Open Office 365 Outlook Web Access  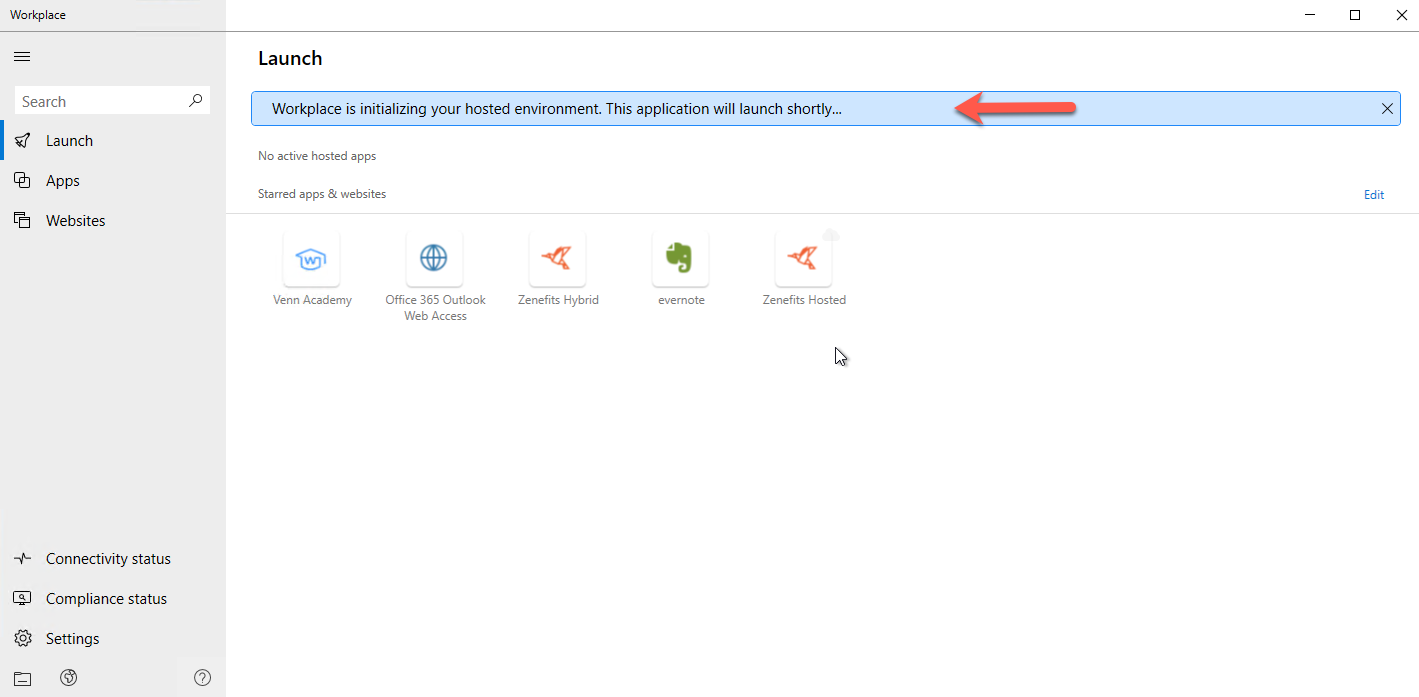point(434,260)
